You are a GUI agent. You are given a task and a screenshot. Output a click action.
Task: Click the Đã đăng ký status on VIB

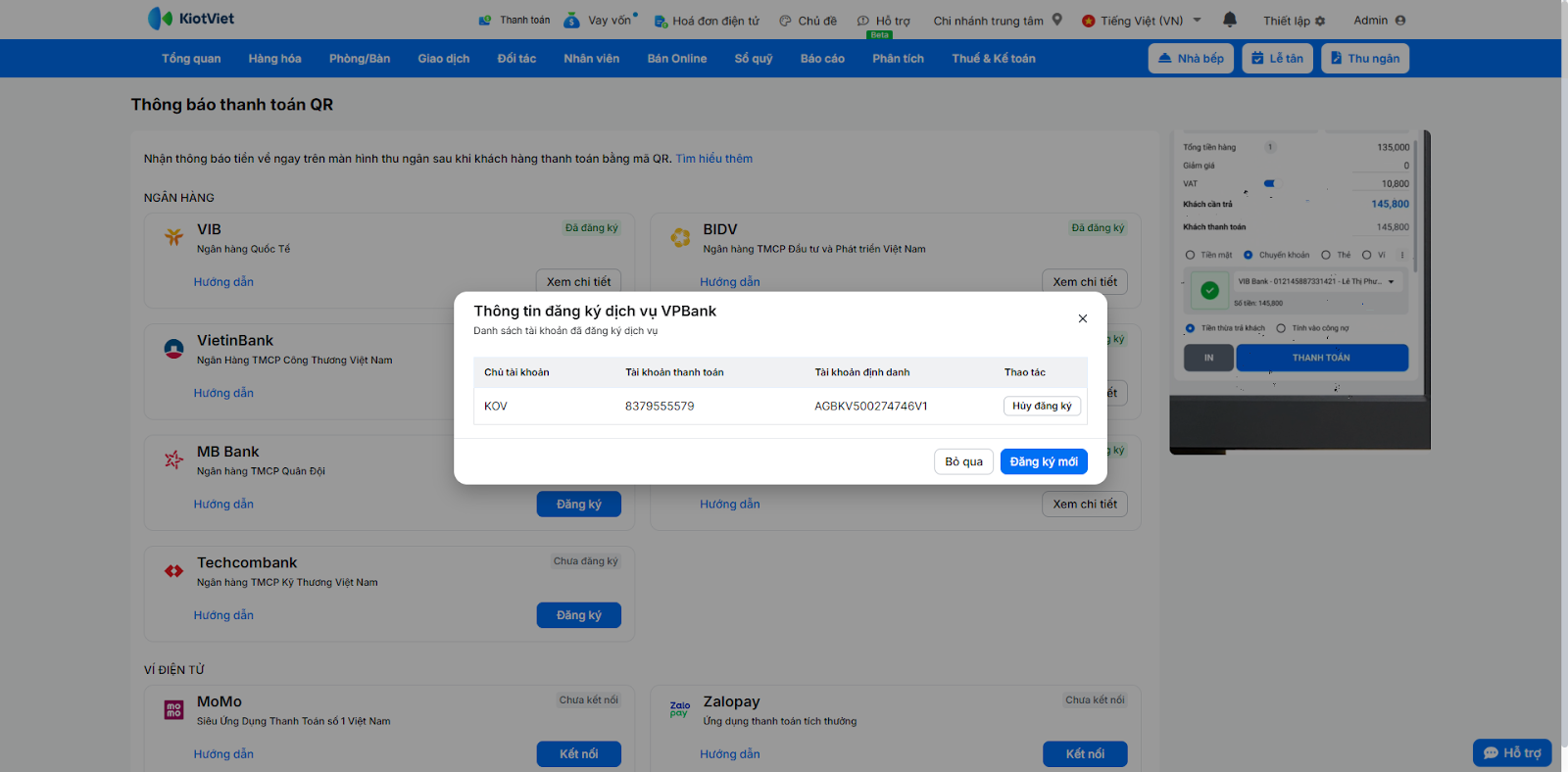tap(592, 228)
